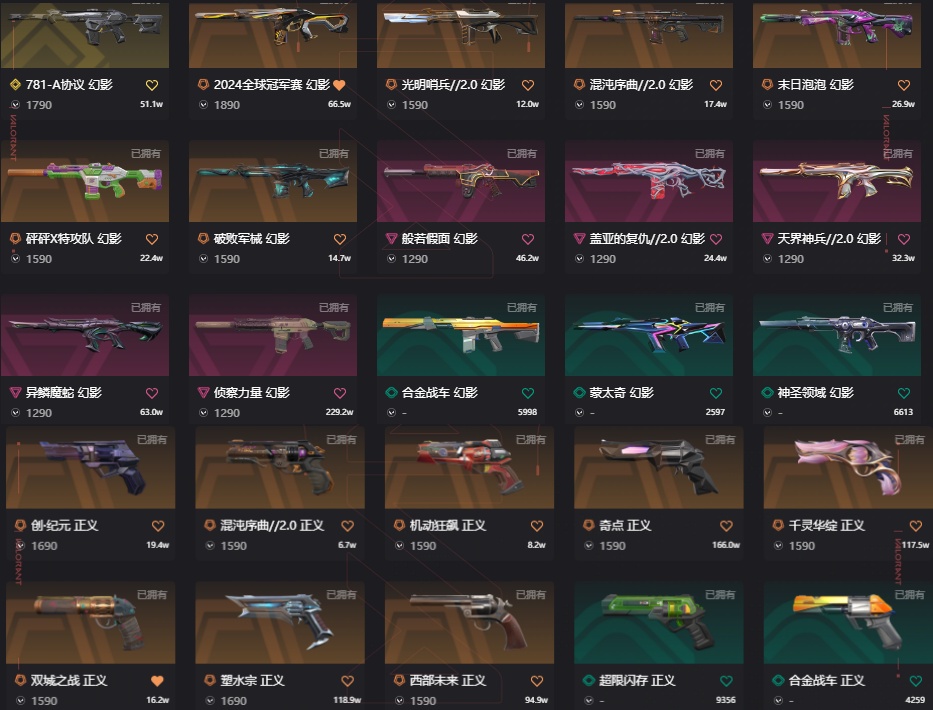933x710 pixels.
Task: Open the 西部未来 正义 title link
Action: point(448,681)
